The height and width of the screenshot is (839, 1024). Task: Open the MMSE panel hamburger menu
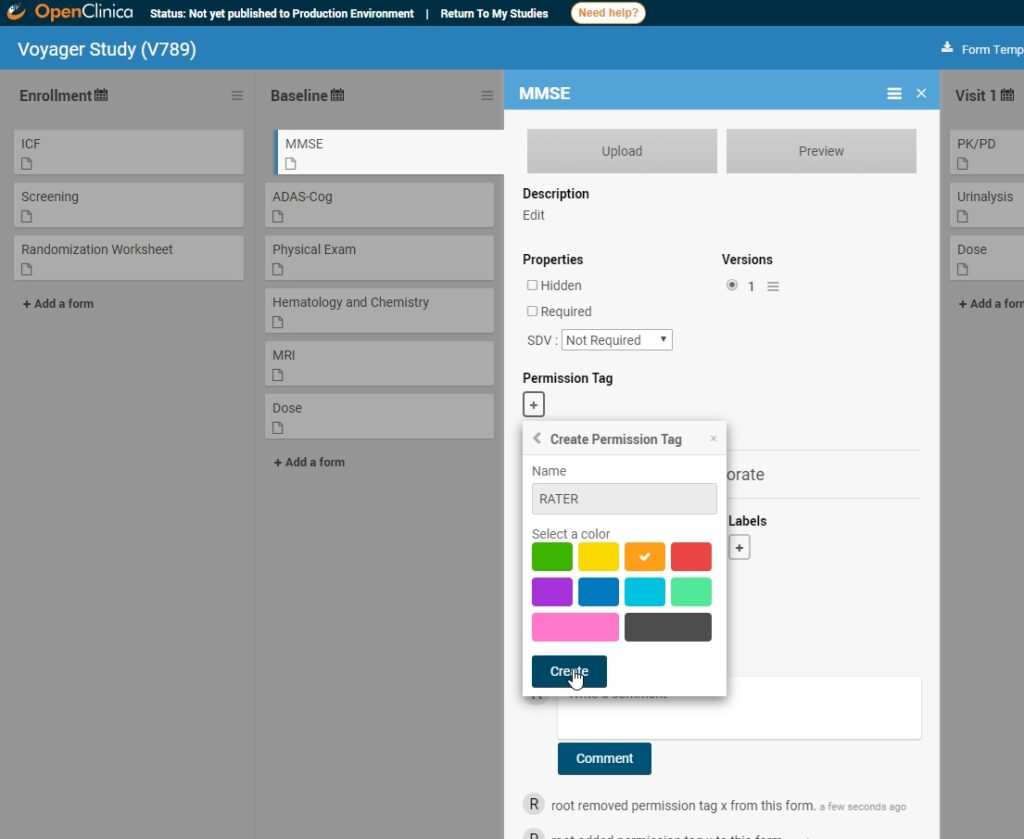894,93
